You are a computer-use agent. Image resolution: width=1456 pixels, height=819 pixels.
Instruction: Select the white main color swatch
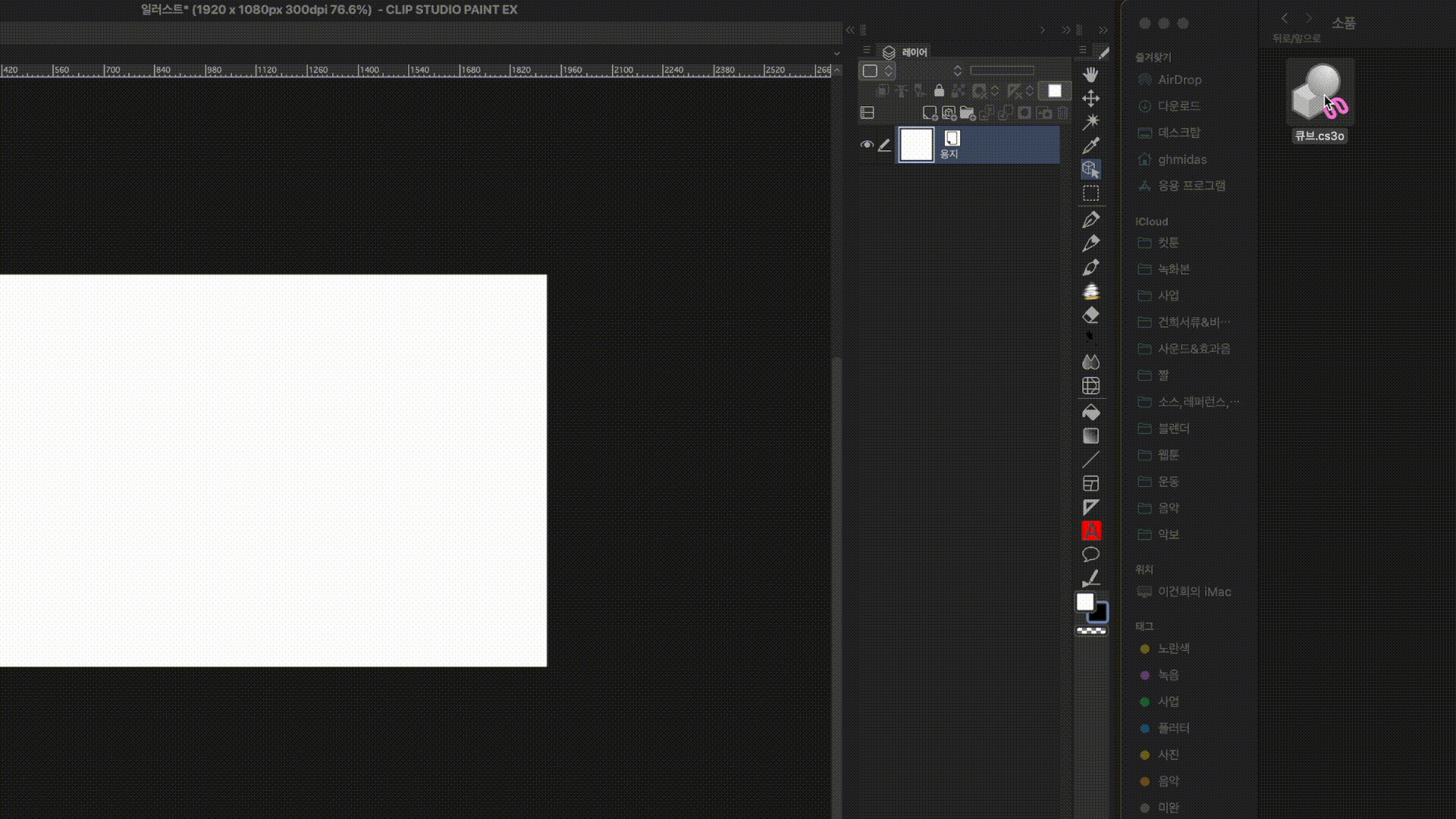pyautogui.click(x=1084, y=602)
